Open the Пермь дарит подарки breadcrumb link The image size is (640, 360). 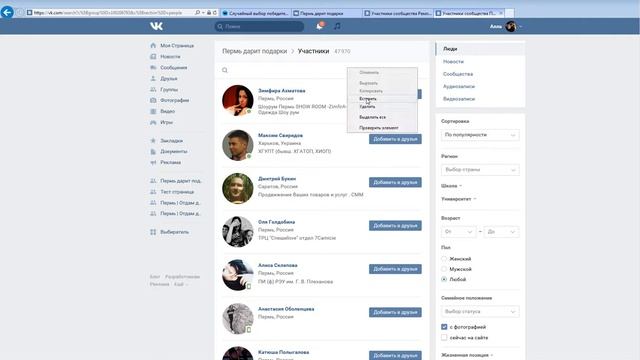coord(254,51)
